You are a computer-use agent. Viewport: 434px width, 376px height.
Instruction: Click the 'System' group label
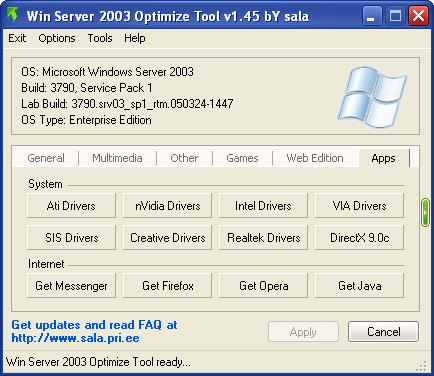click(x=45, y=184)
